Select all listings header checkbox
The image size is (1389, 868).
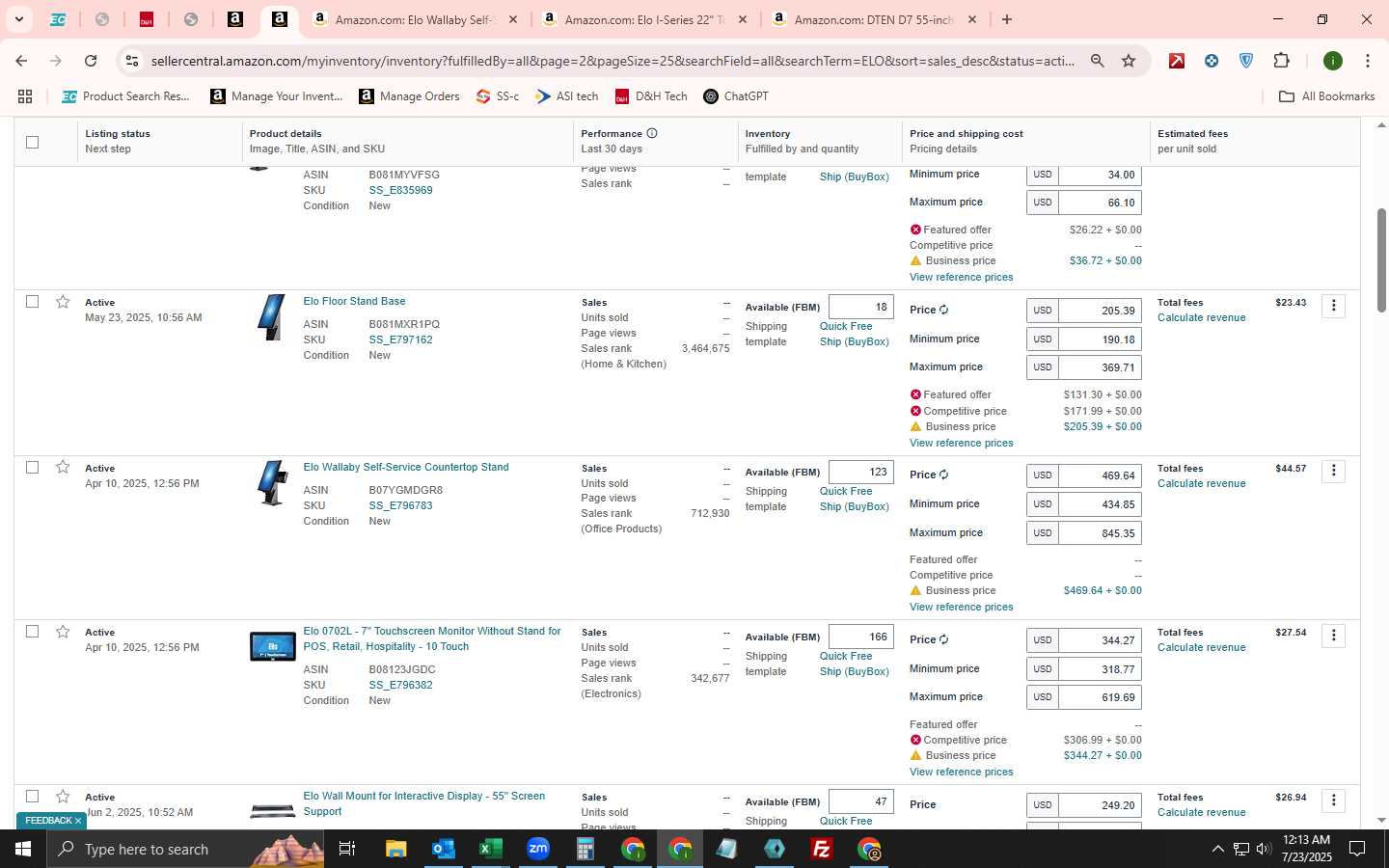32,142
